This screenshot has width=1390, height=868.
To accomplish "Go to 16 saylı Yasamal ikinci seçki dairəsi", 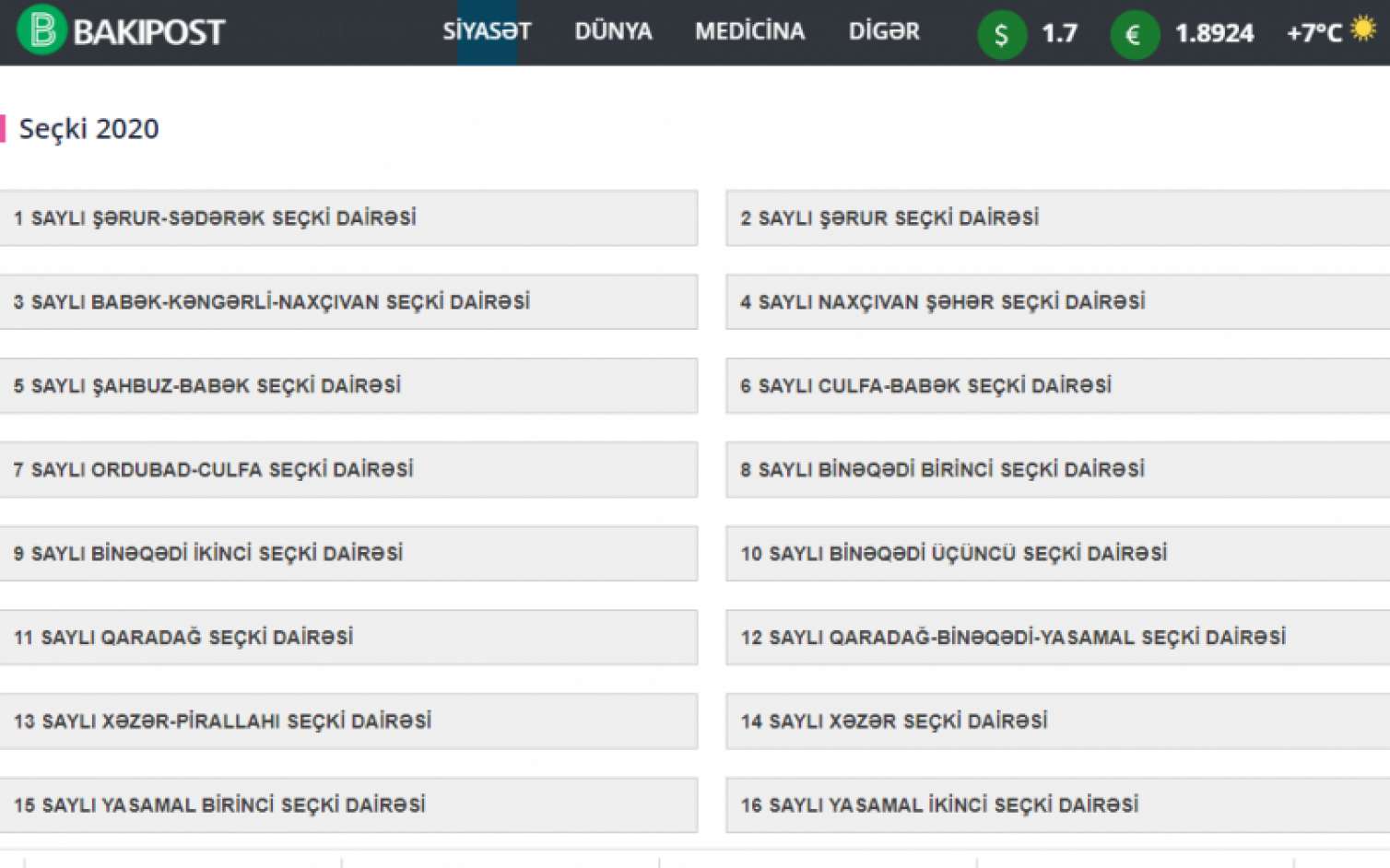I will (1058, 805).
